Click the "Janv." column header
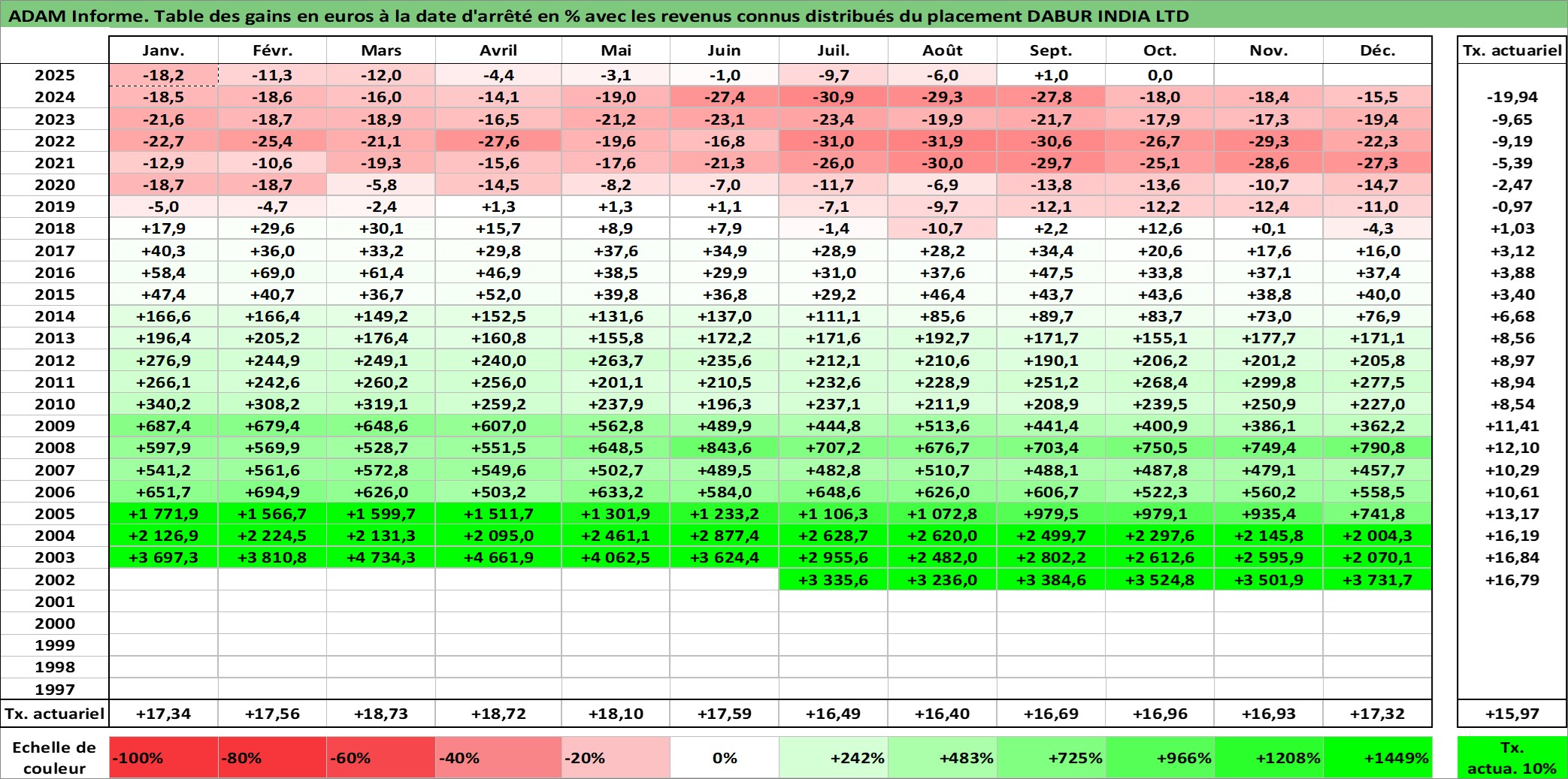This screenshot has width=1568, height=779. [164, 50]
